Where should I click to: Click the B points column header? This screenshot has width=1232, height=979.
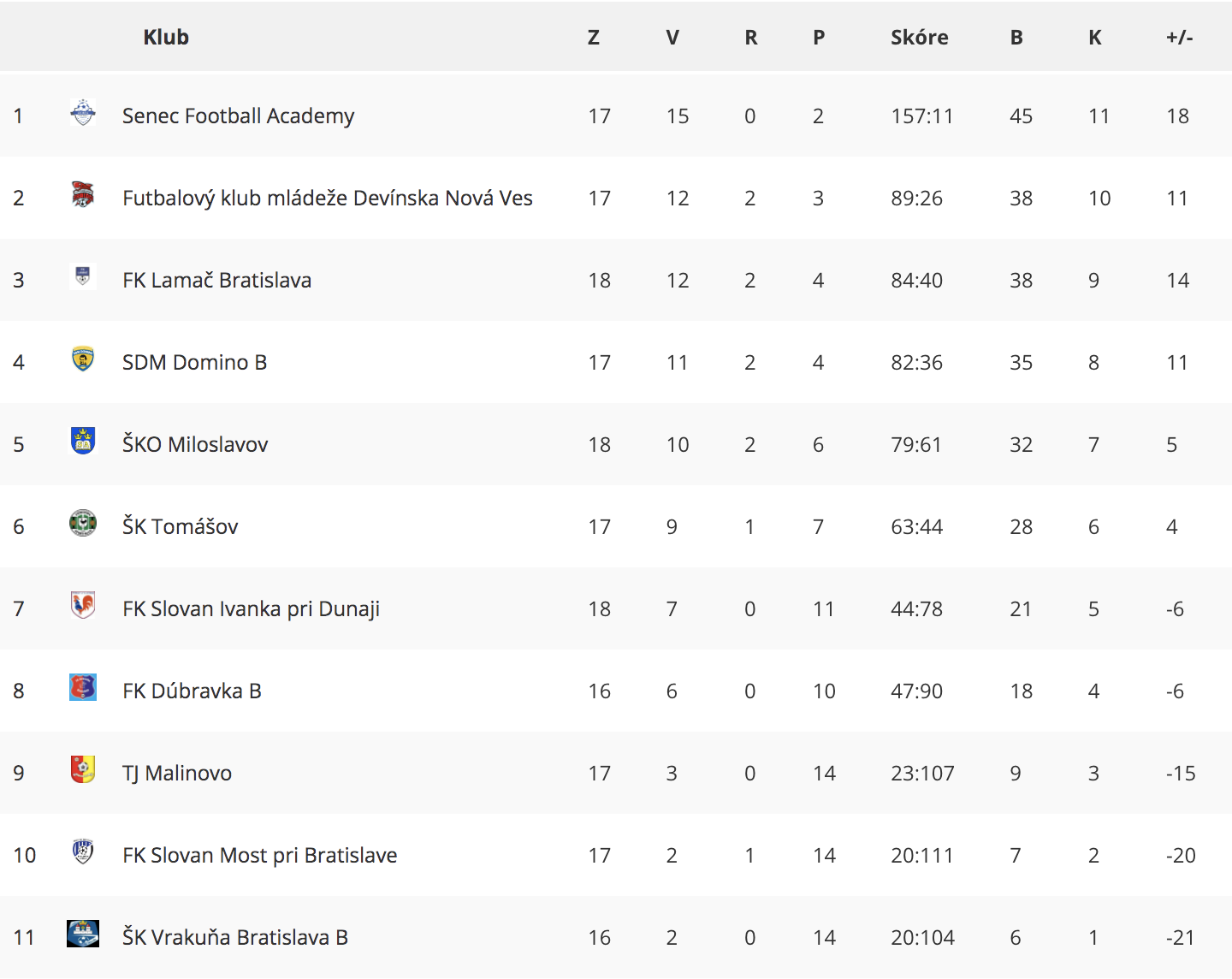pyautogui.click(x=1016, y=37)
